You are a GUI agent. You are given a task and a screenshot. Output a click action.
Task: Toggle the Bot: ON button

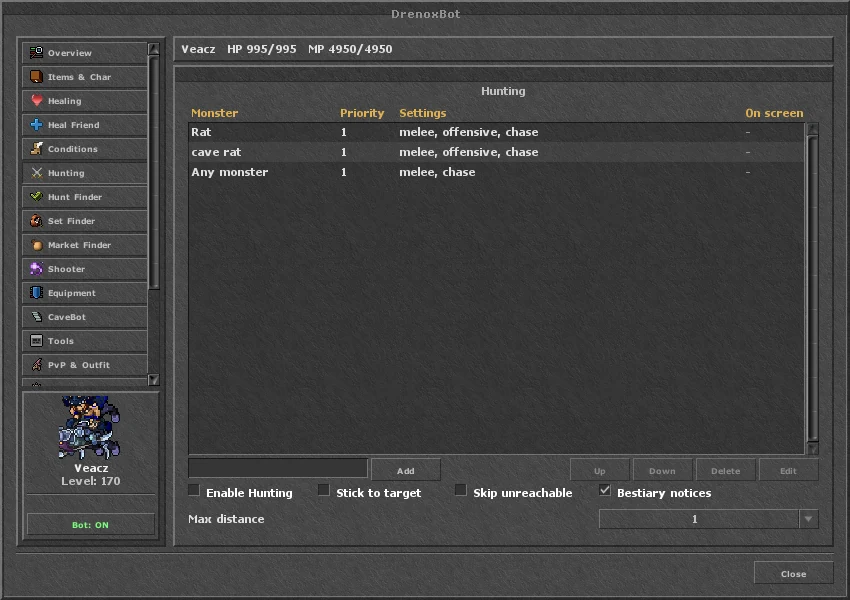[x=91, y=525]
